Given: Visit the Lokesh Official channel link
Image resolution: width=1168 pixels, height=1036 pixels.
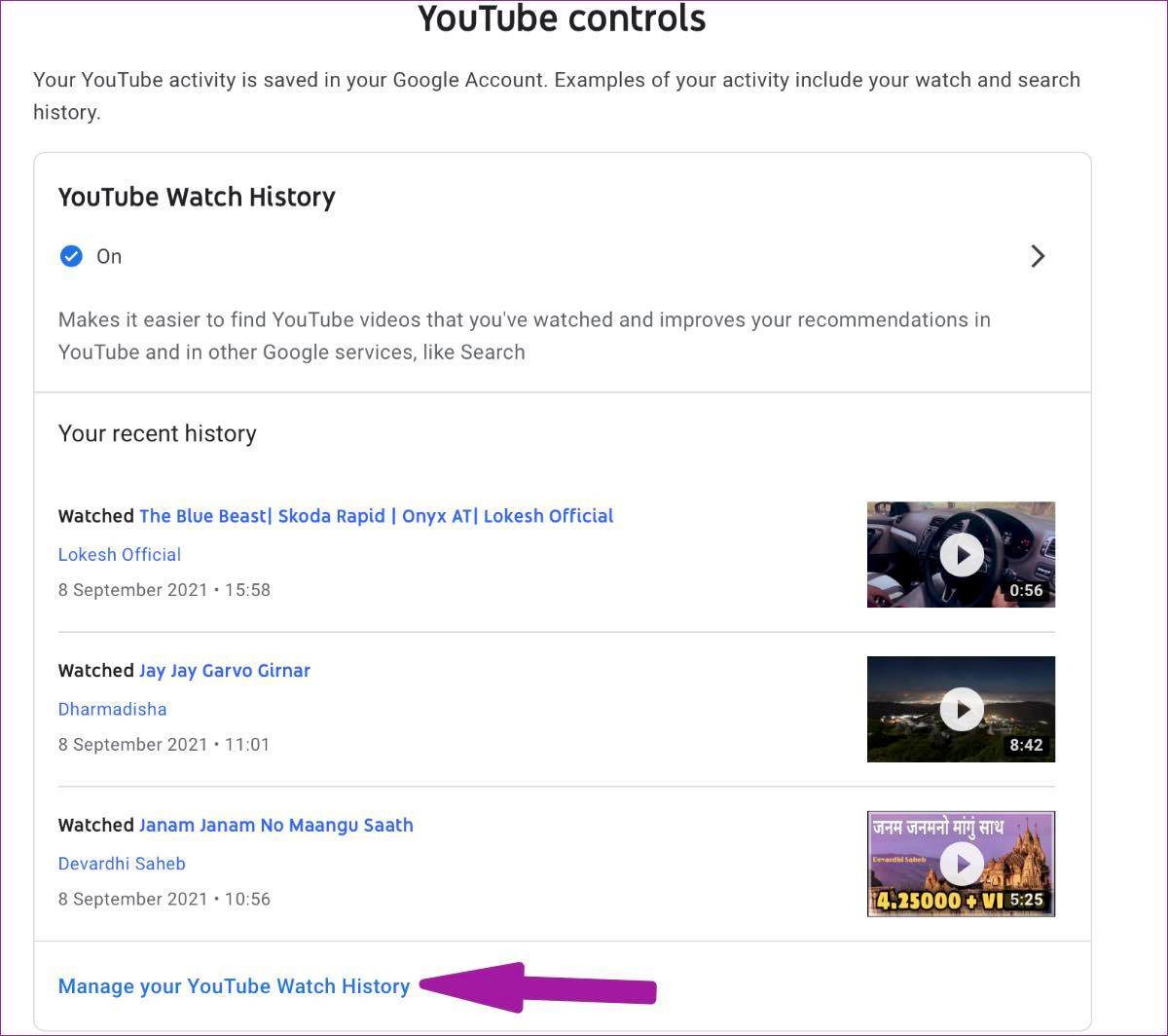Looking at the screenshot, I should pos(120,554).
